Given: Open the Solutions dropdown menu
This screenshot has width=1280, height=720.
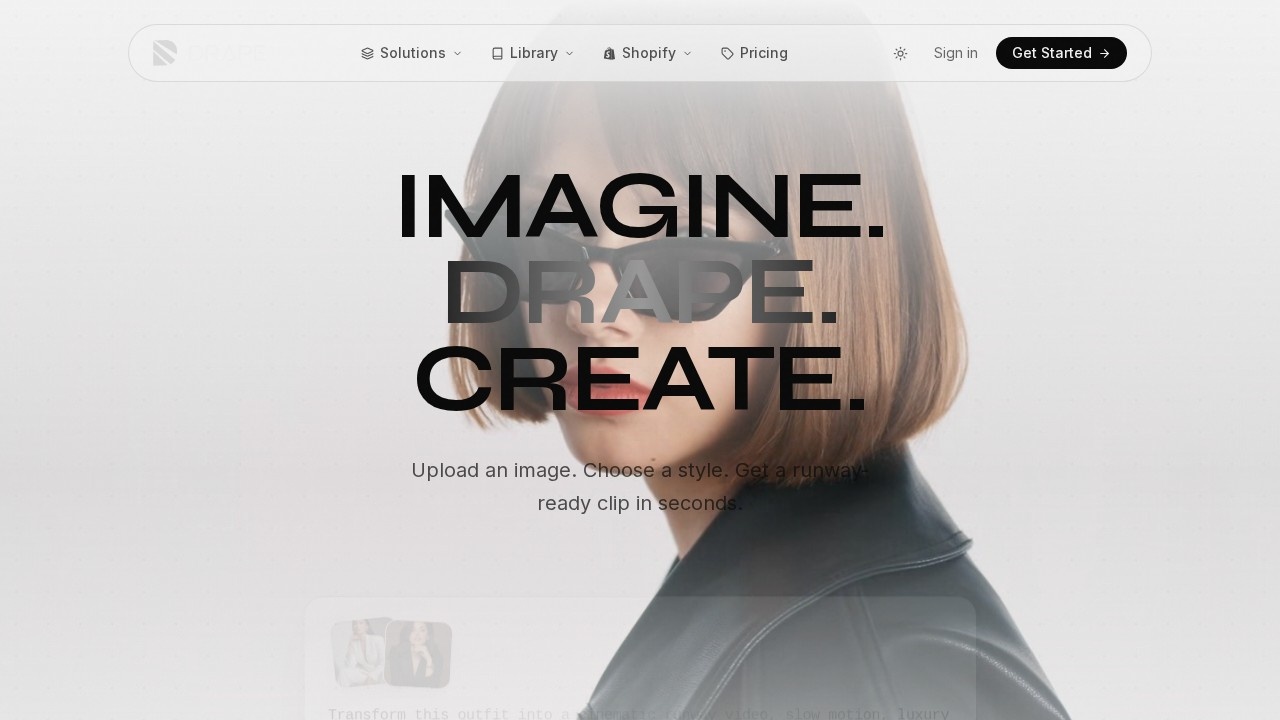Looking at the screenshot, I should (411, 53).
